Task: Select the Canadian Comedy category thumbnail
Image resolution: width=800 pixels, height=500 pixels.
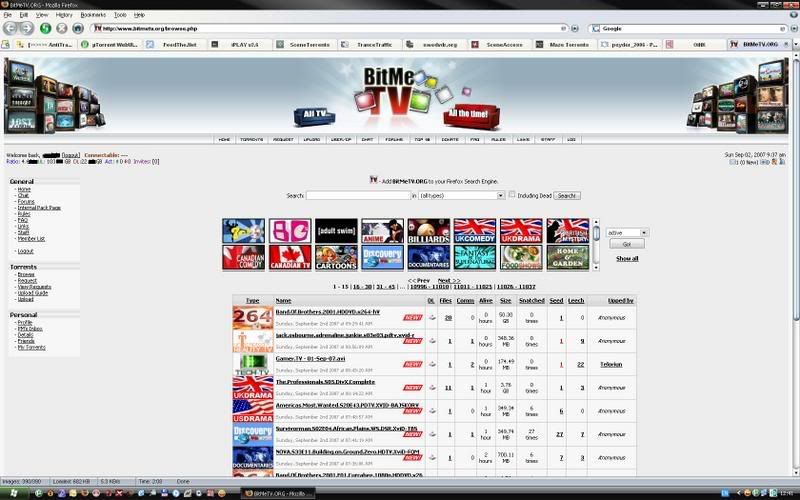Action: coord(243,258)
